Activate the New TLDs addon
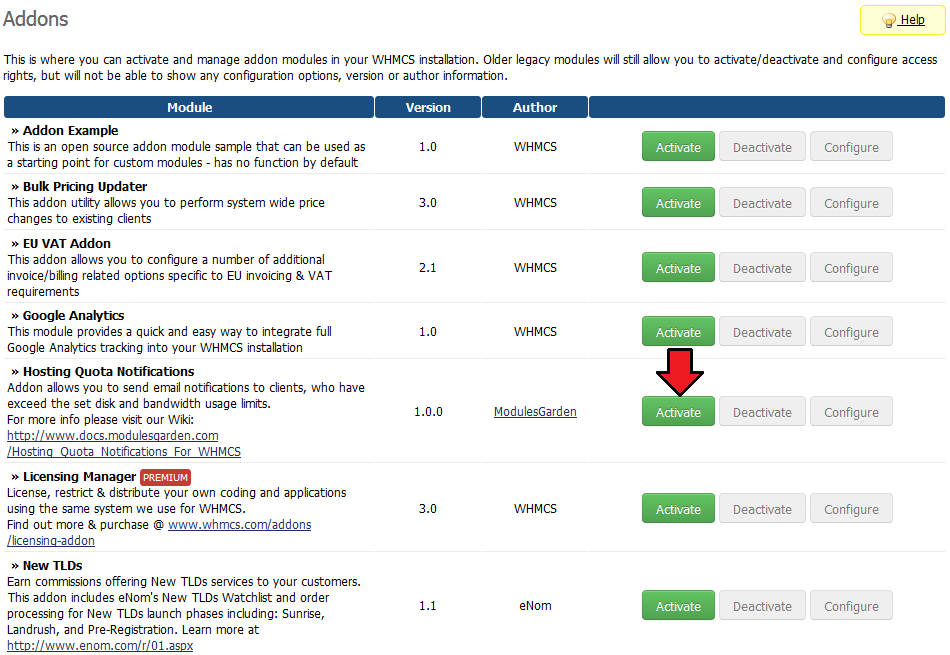 [678, 605]
